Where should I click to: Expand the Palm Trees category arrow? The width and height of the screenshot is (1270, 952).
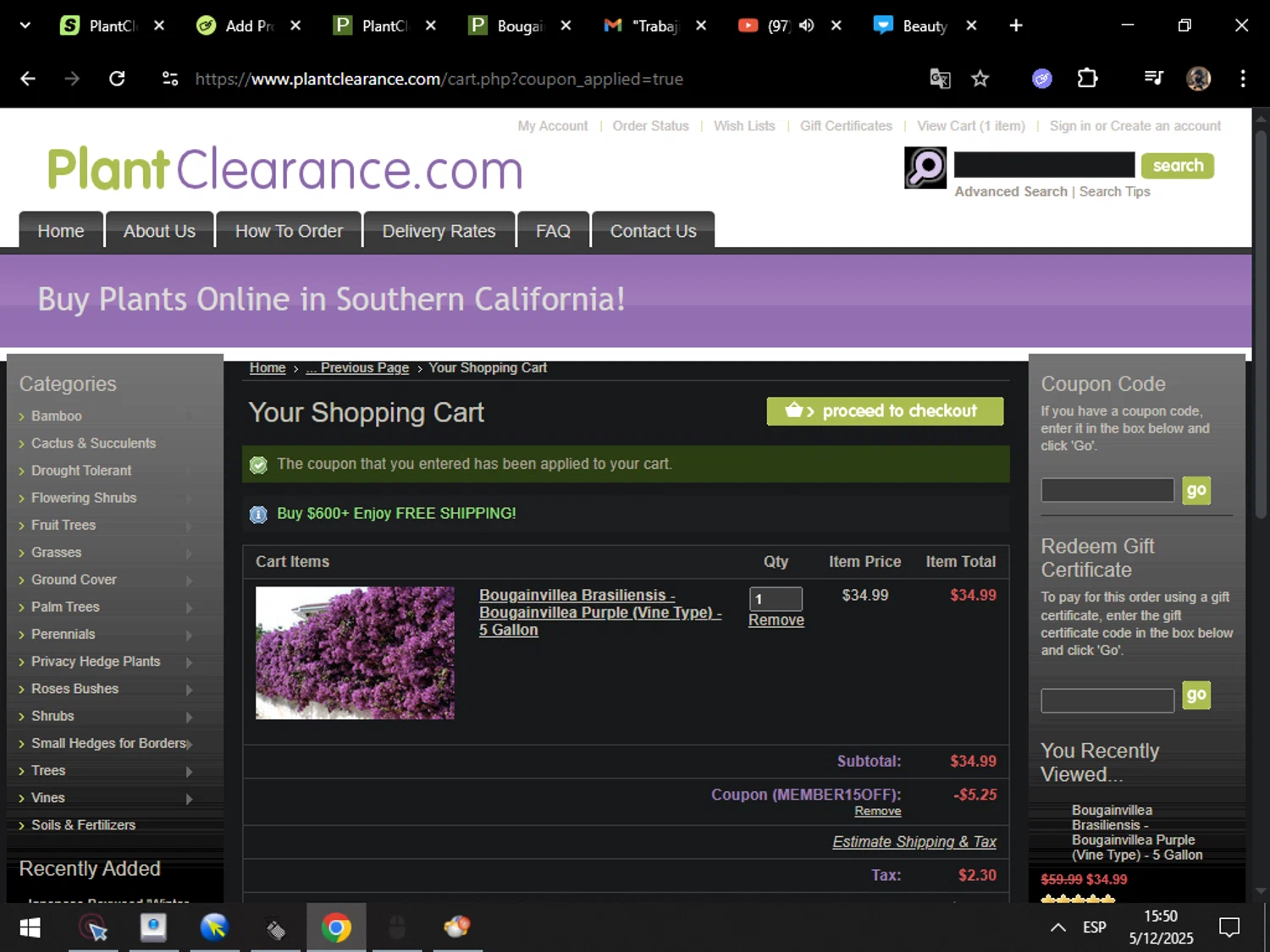[x=189, y=608]
